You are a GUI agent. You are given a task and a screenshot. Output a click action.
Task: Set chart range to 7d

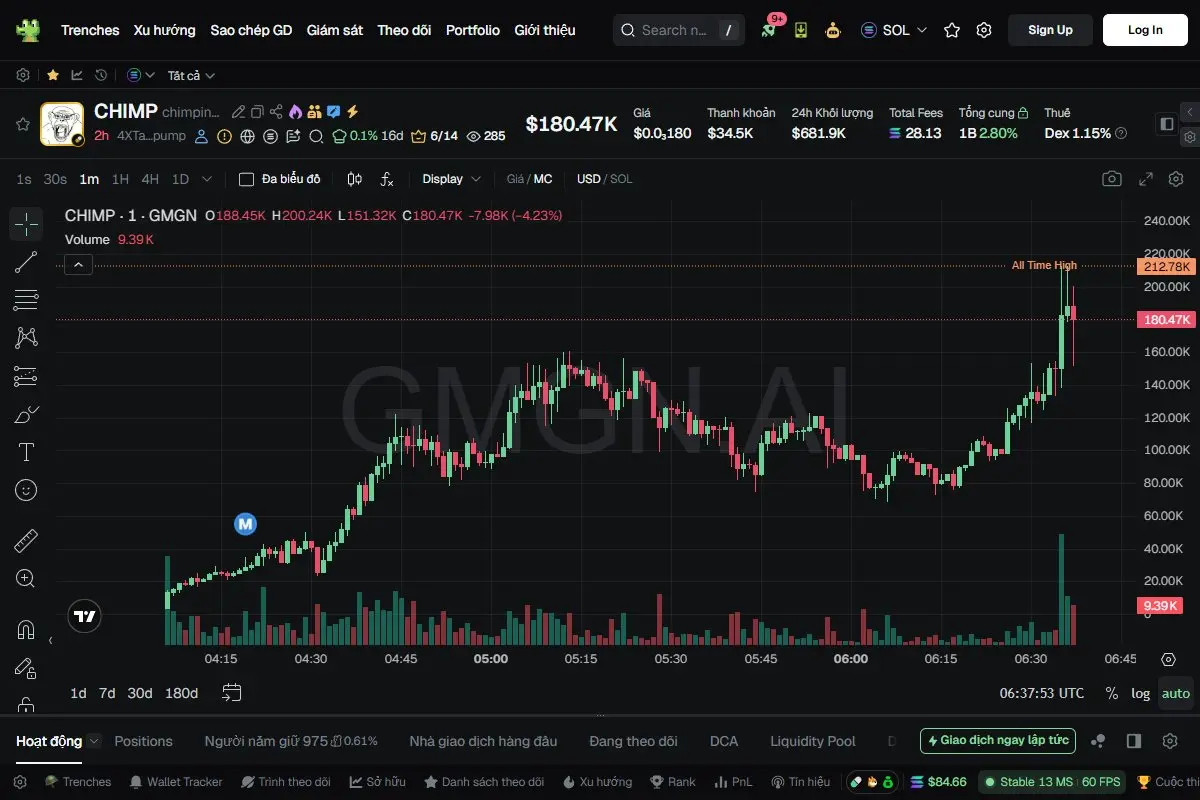(x=107, y=693)
